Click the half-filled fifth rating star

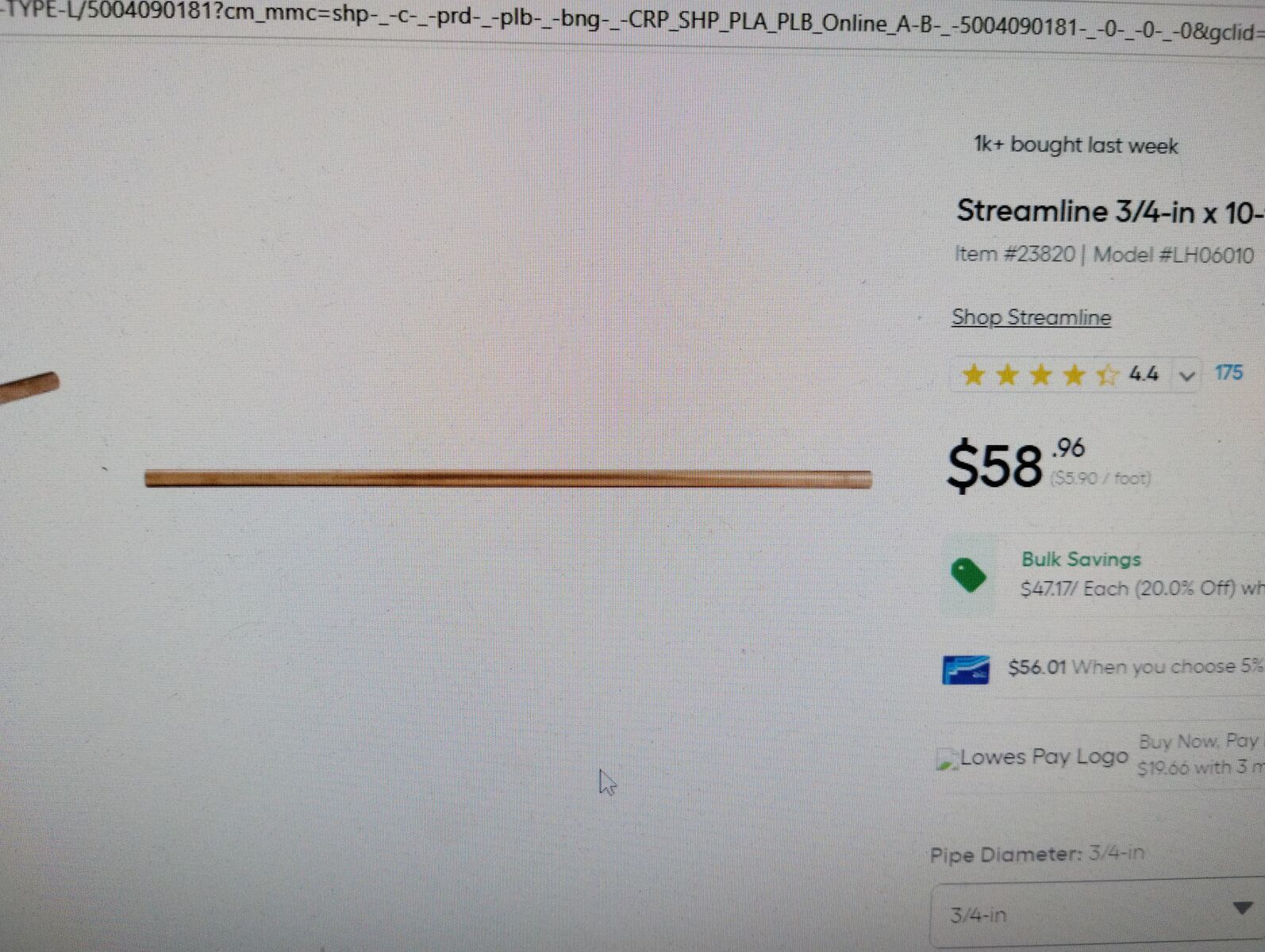tap(1107, 374)
